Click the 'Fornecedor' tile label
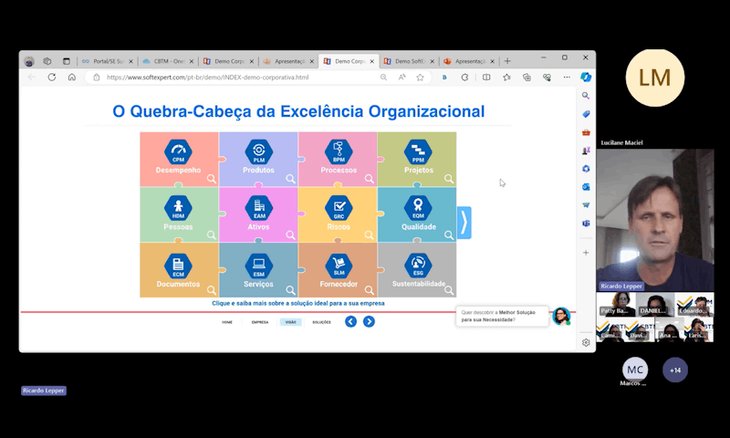Screen dimensions: 730x438 click(x=338, y=284)
